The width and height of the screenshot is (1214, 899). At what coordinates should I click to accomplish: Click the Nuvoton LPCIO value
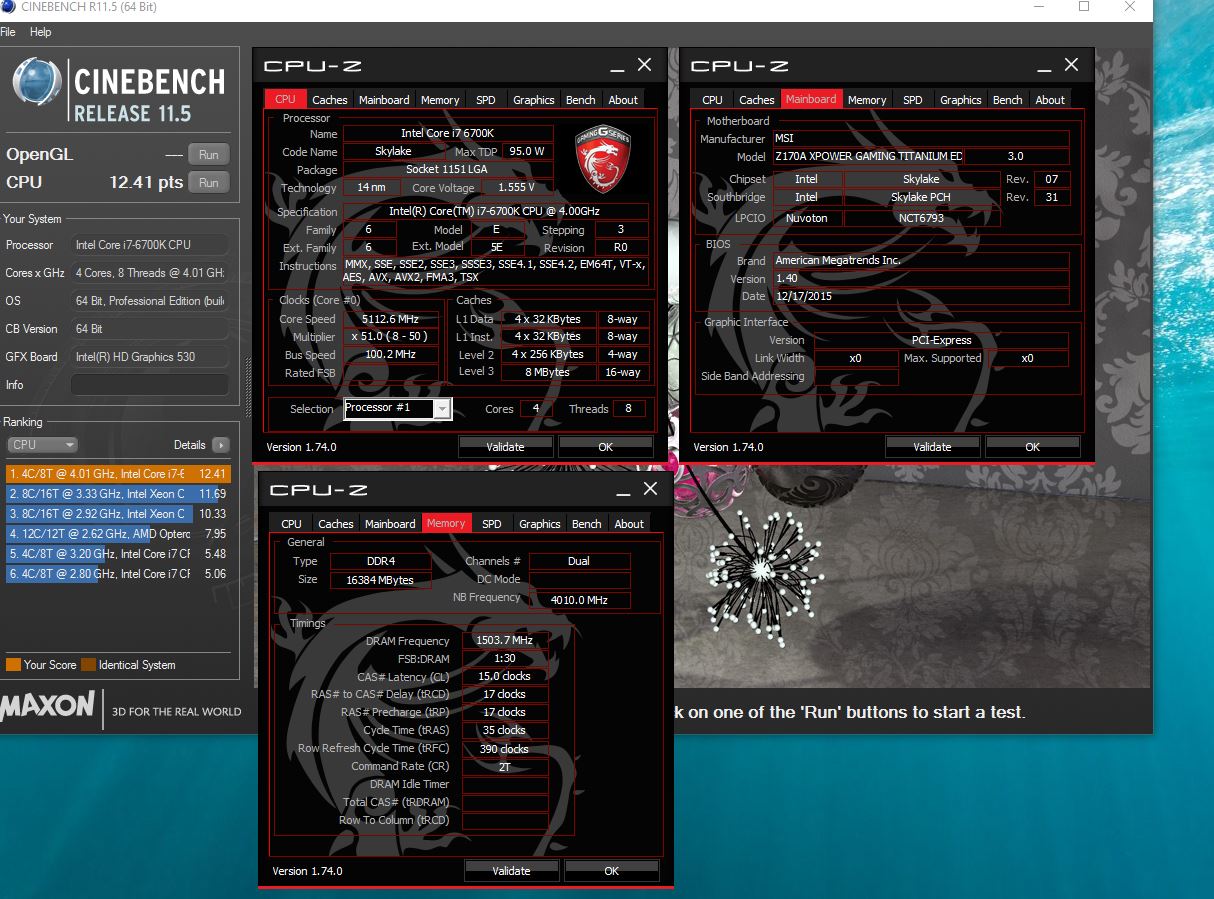coord(806,218)
